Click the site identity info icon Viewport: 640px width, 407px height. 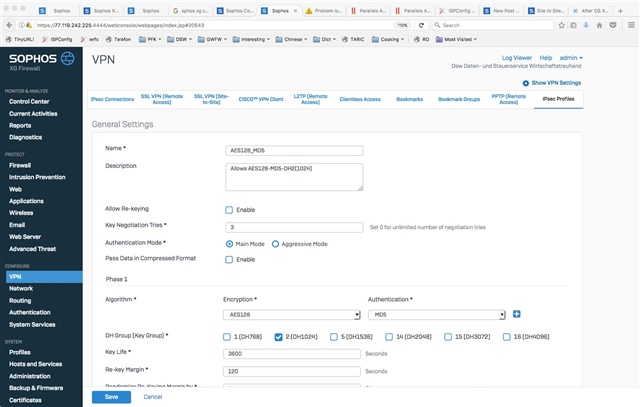click(21, 25)
